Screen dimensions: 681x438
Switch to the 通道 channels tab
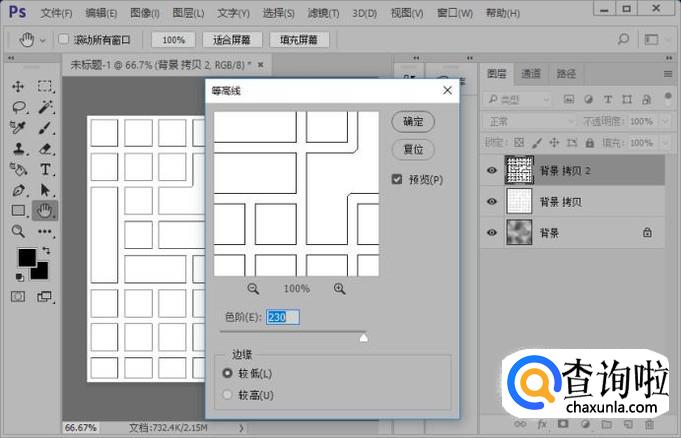531,74
